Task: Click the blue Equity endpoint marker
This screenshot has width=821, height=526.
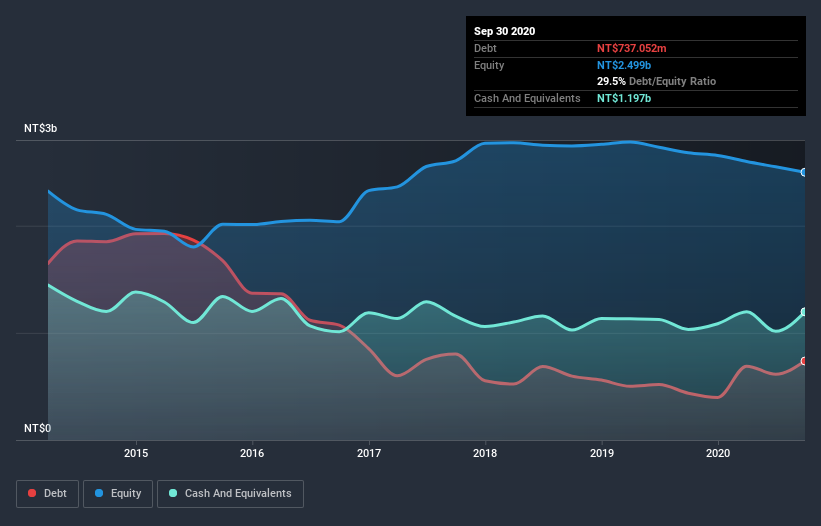Action: (x=804, y=172)
